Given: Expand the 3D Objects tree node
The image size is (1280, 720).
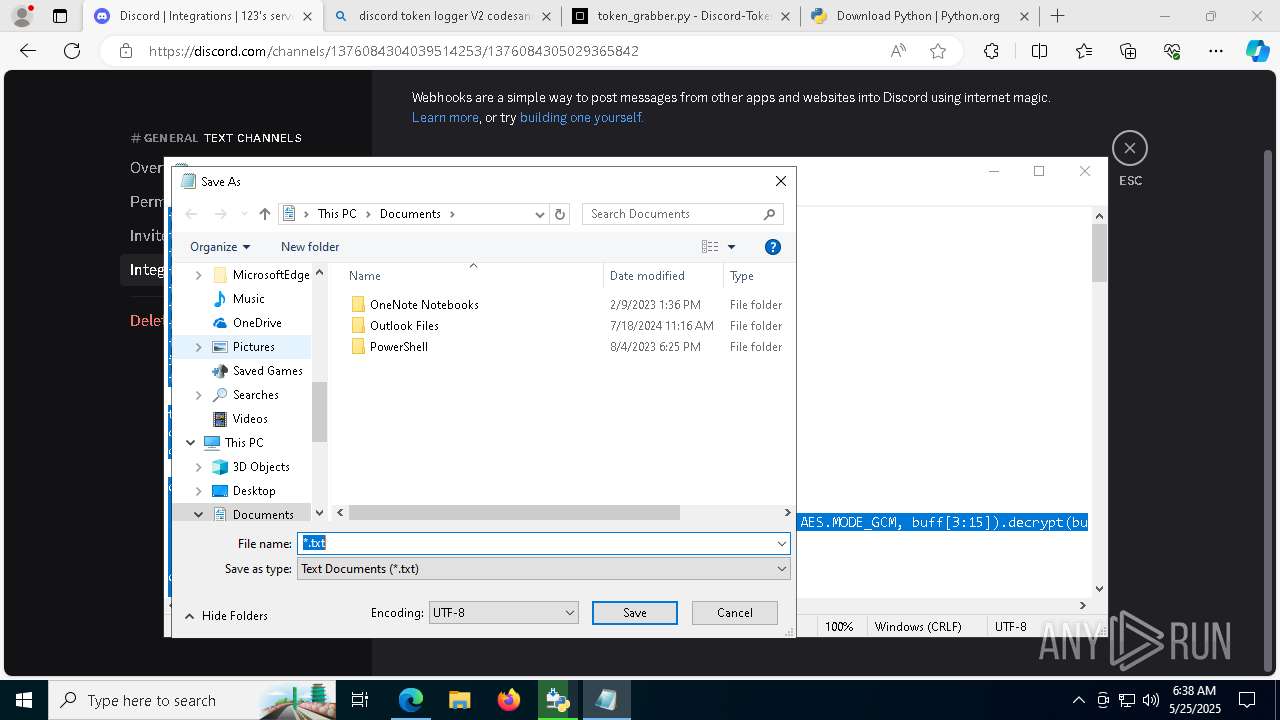Looking at the screenshot, I should pyautogui.click(x=198, y=467).
